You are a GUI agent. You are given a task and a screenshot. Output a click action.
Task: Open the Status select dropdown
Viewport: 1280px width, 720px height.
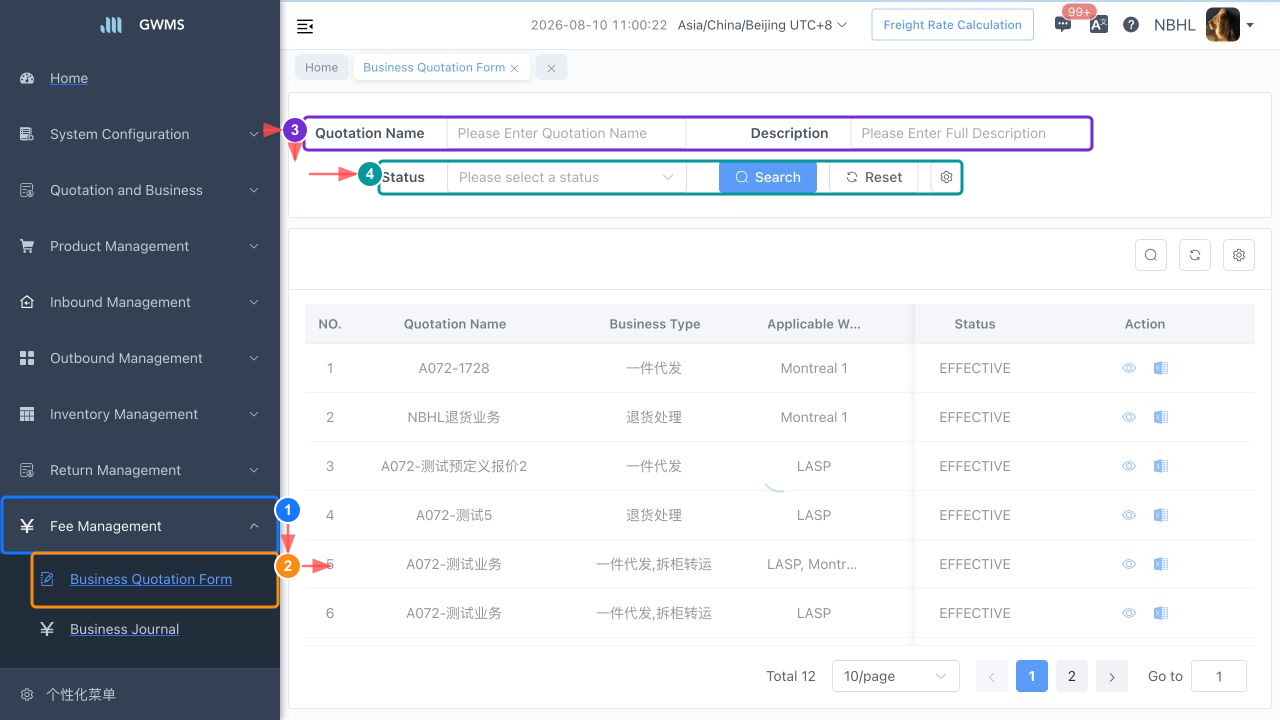566,177
